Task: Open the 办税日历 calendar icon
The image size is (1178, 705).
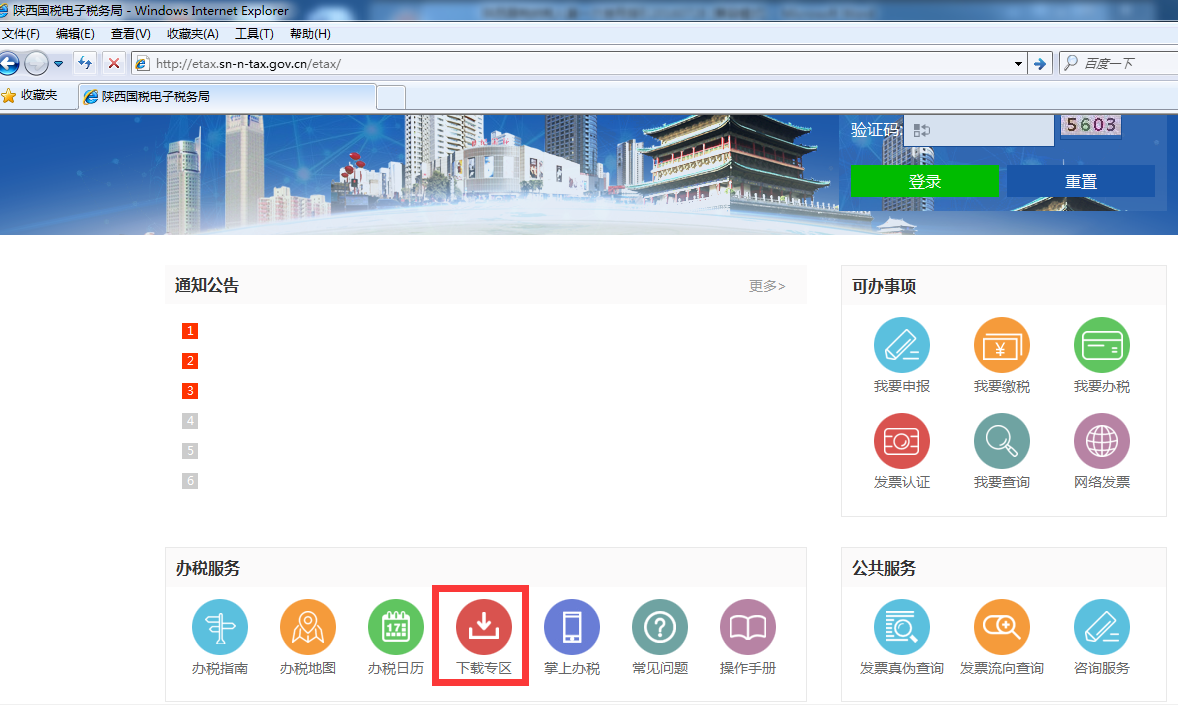Action: 395,626
